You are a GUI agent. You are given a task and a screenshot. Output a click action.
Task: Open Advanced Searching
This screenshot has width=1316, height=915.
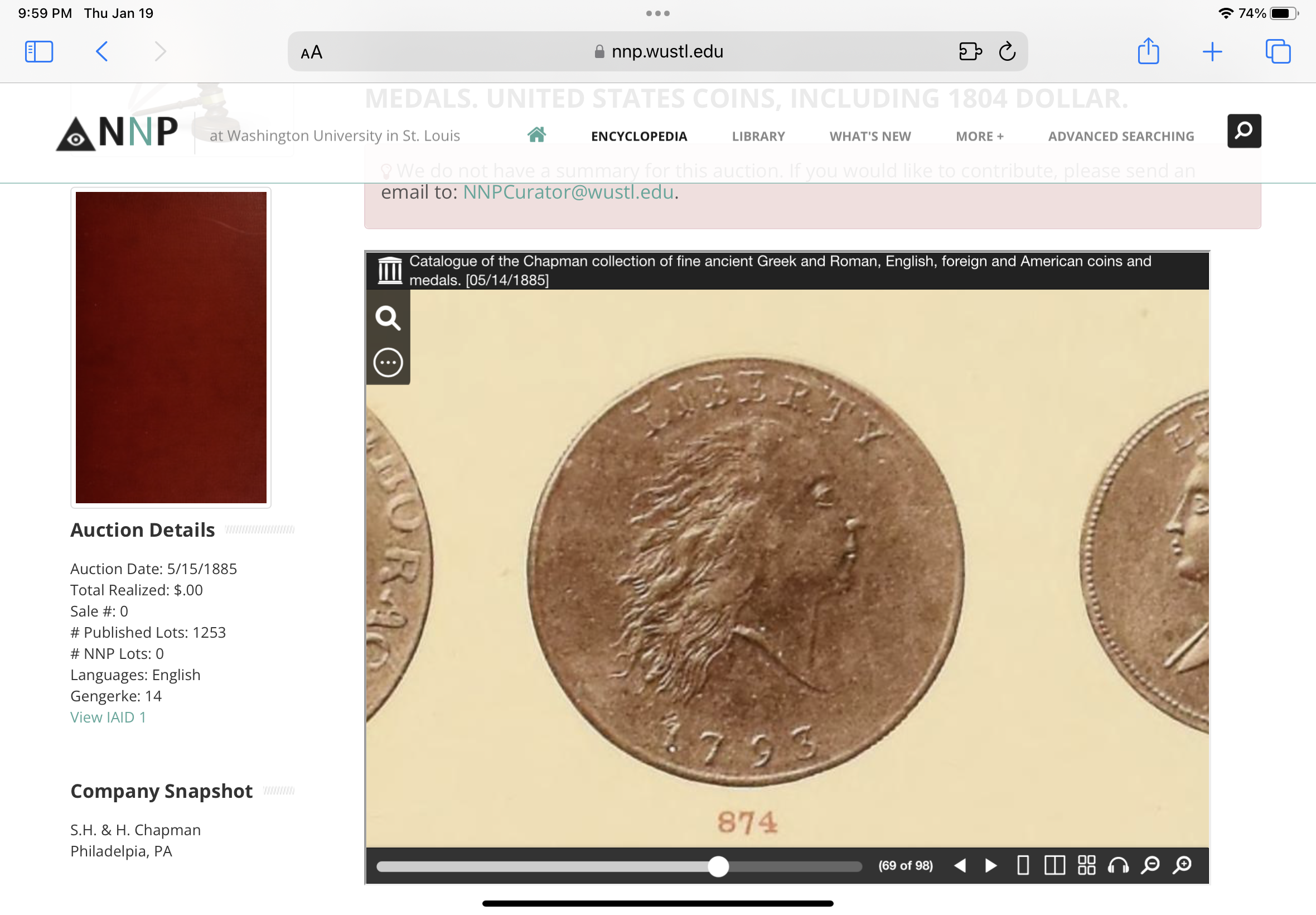[x=1121, y=137]
